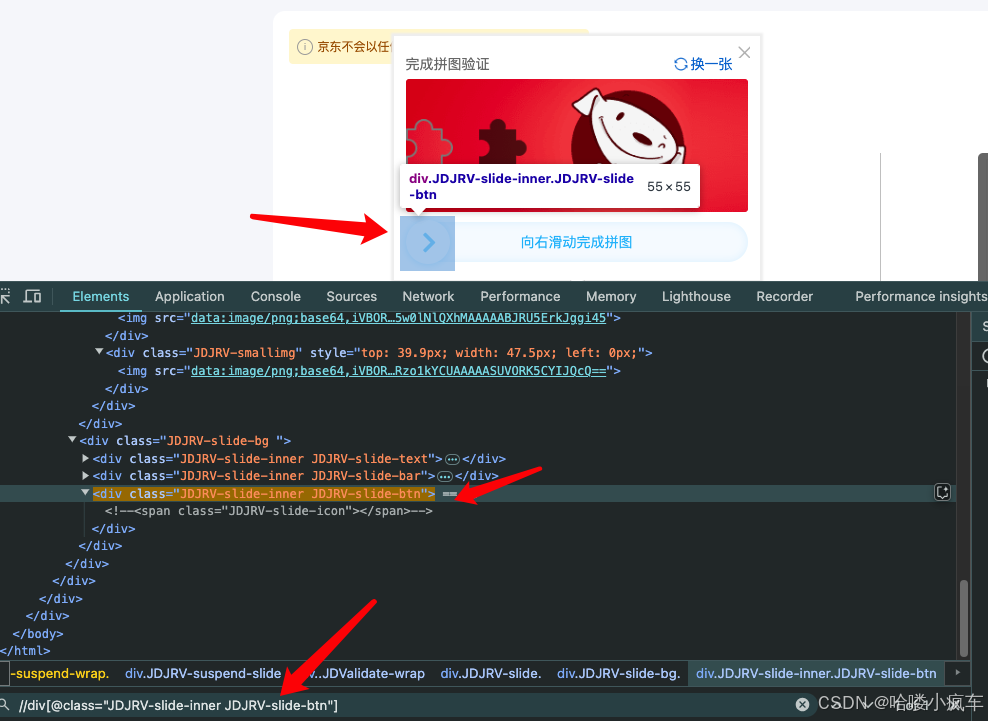Open the Console tab
This screenshot has width=988, height=721.
point(275,296)
